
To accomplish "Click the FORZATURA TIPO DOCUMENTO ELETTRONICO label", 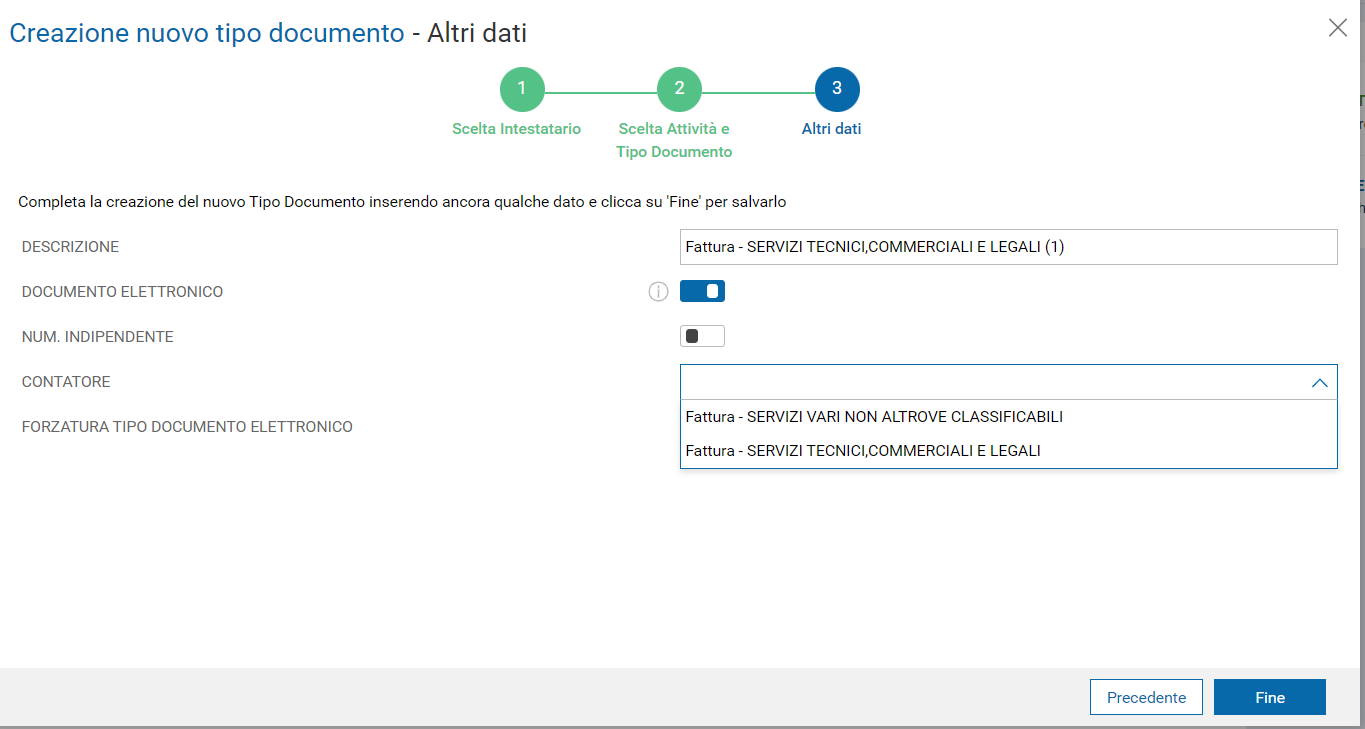I will [x=187, y=427].
